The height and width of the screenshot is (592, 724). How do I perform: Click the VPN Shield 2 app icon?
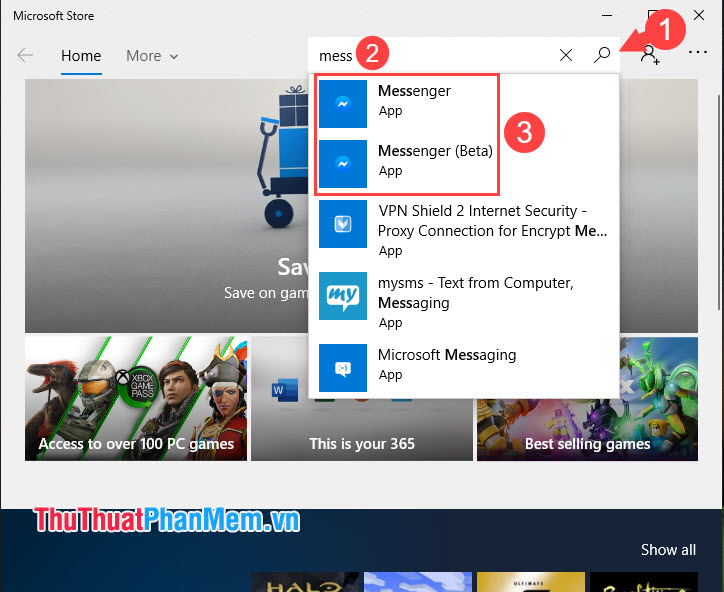[343, 224]
